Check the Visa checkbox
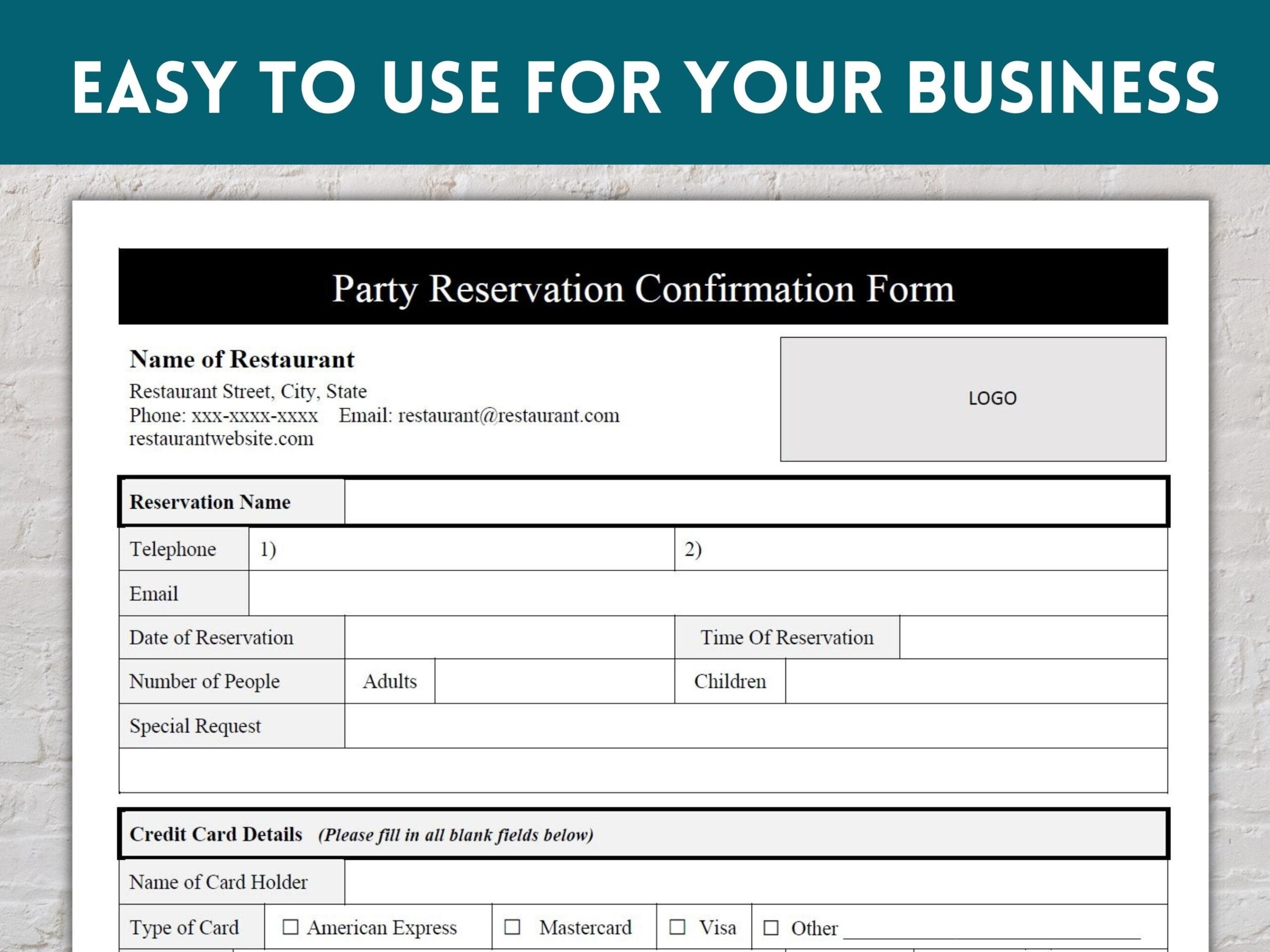 pyautogui.click(x=680, y=928)
